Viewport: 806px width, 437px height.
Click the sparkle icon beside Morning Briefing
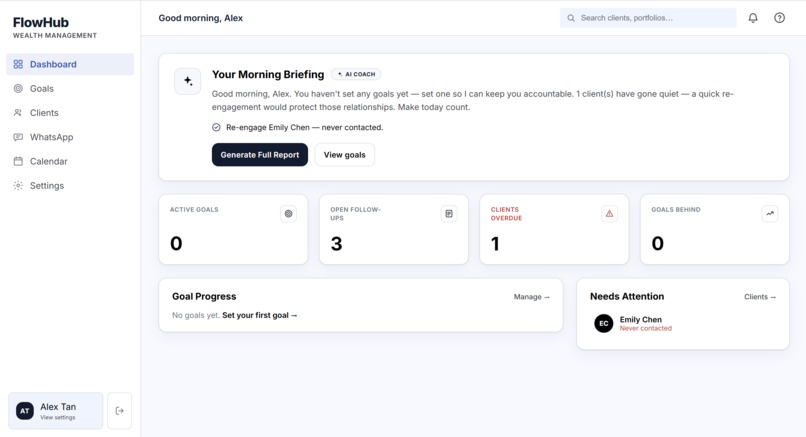pos(188,81)
